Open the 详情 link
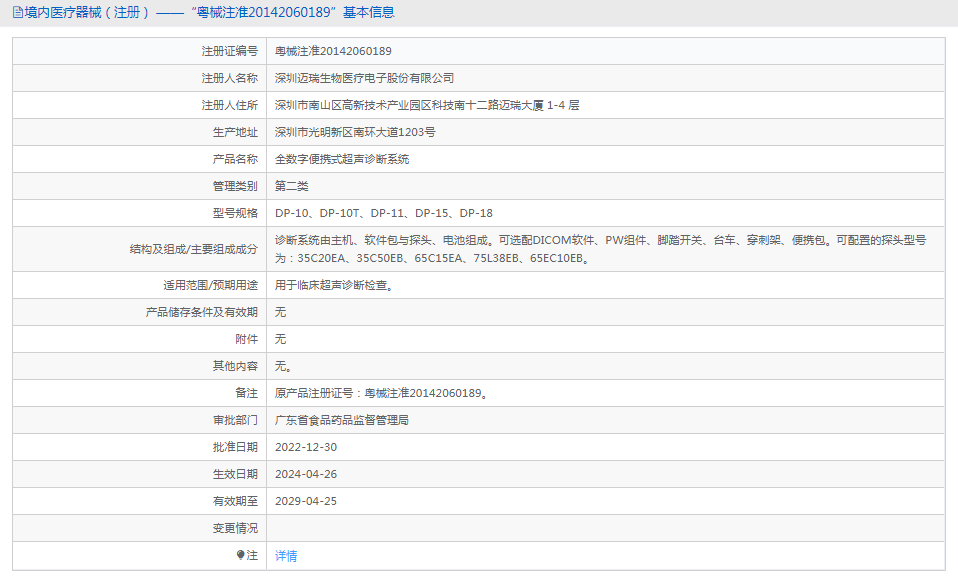This screenshot has width=958, height=578. [286, 556]
